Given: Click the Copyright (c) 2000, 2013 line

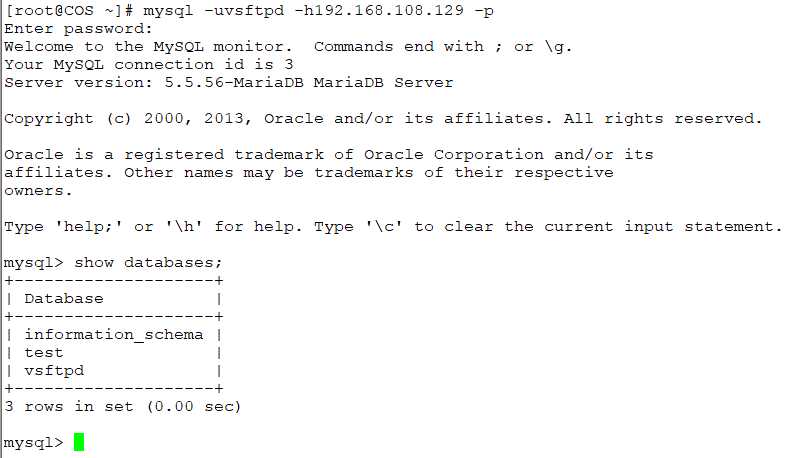Looking at the screenshot, I should tap(129, 119).
